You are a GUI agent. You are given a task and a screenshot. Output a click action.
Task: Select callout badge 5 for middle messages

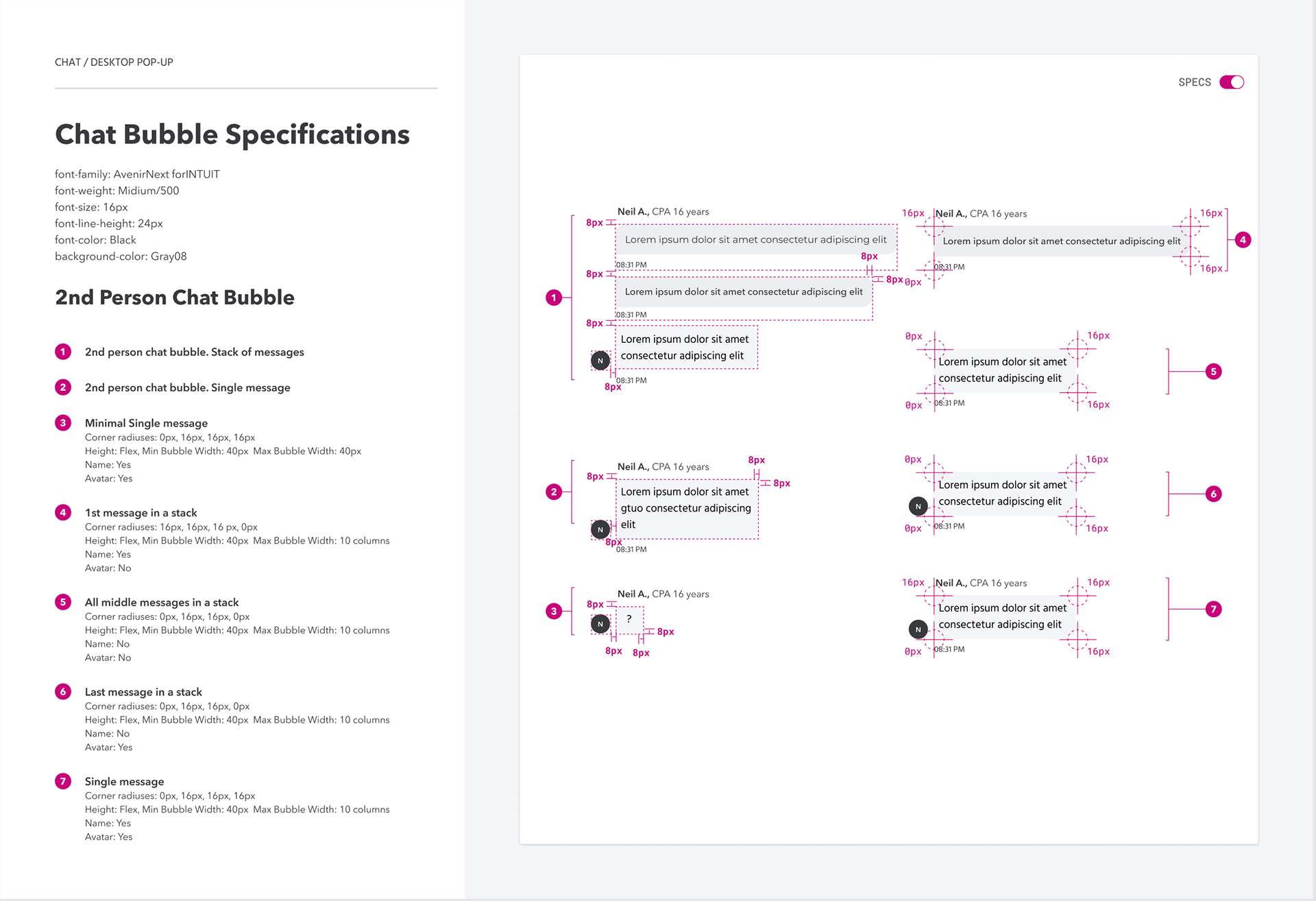pyautogui.click(x=1213, y=372)
